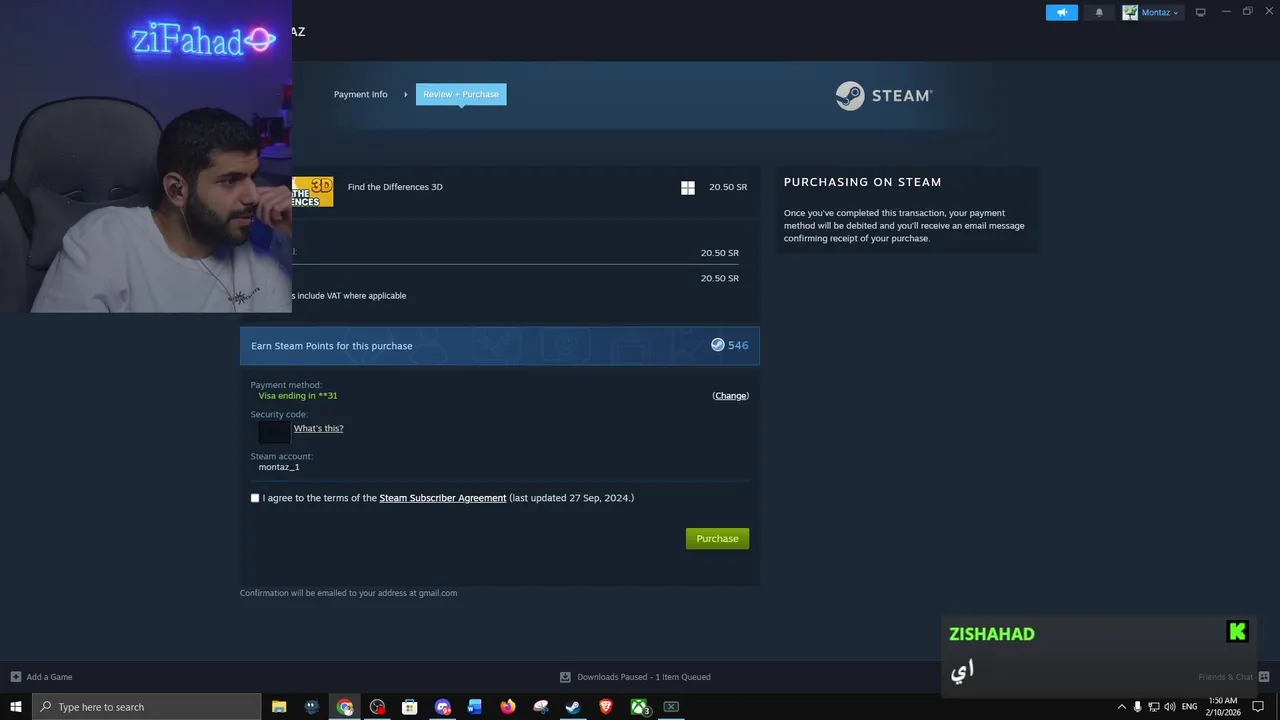The height and width of the screenshot is (720, 1280).
Task: Open Montaz account dropdown menu
Action: tap(1160, 12)
